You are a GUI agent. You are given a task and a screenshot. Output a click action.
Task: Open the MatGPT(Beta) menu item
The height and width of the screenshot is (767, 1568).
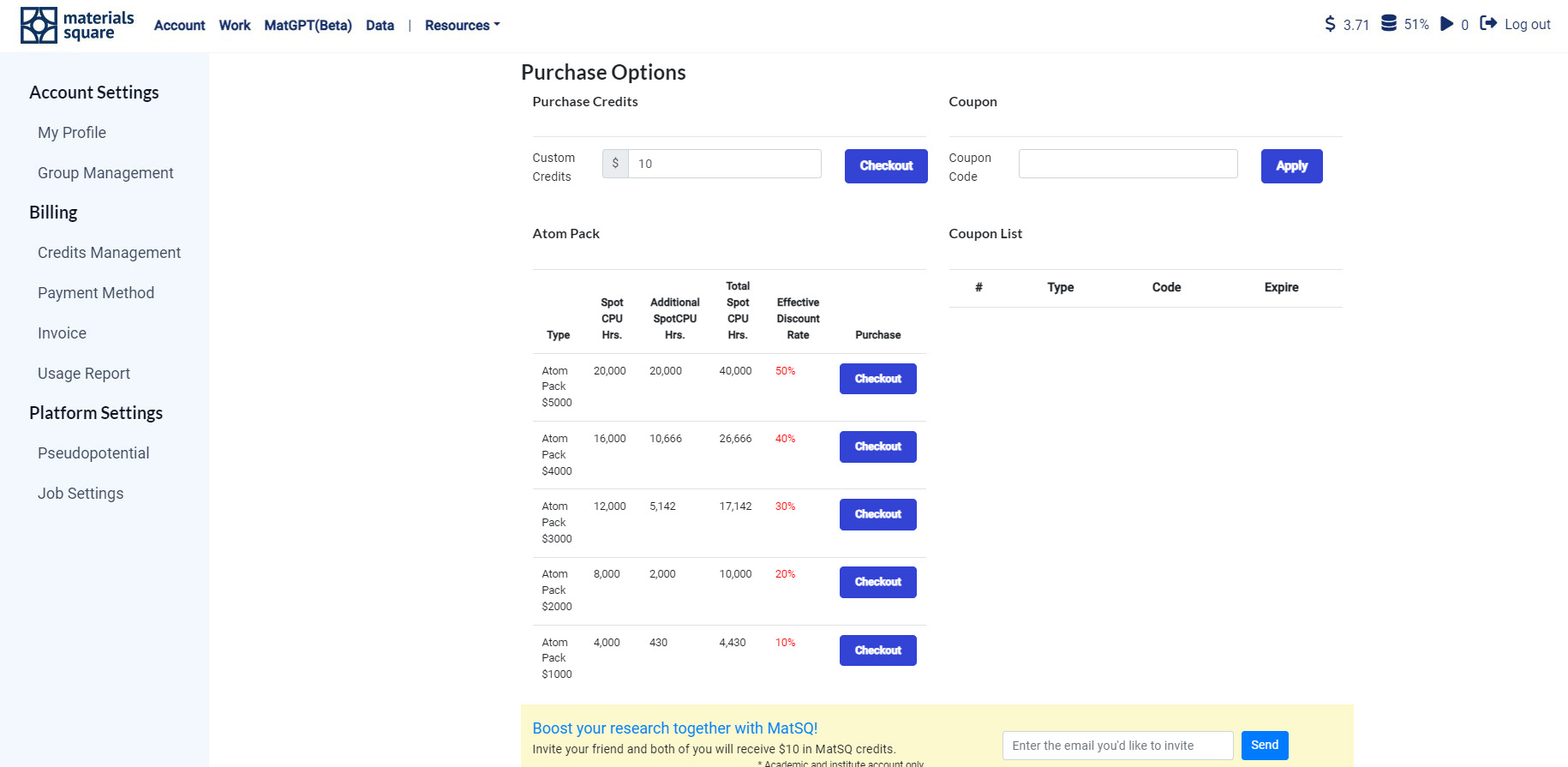[x=308, y=26]
